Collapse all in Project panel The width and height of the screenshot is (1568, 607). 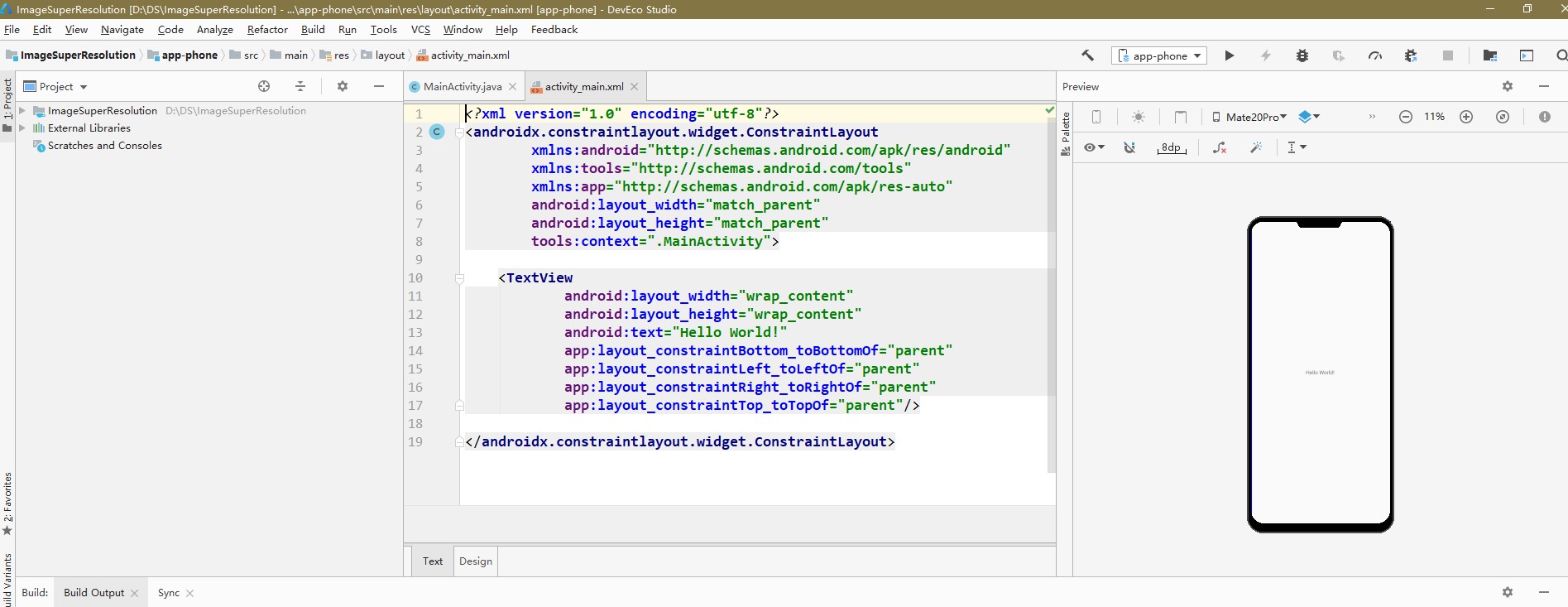[x=300, y=86]
